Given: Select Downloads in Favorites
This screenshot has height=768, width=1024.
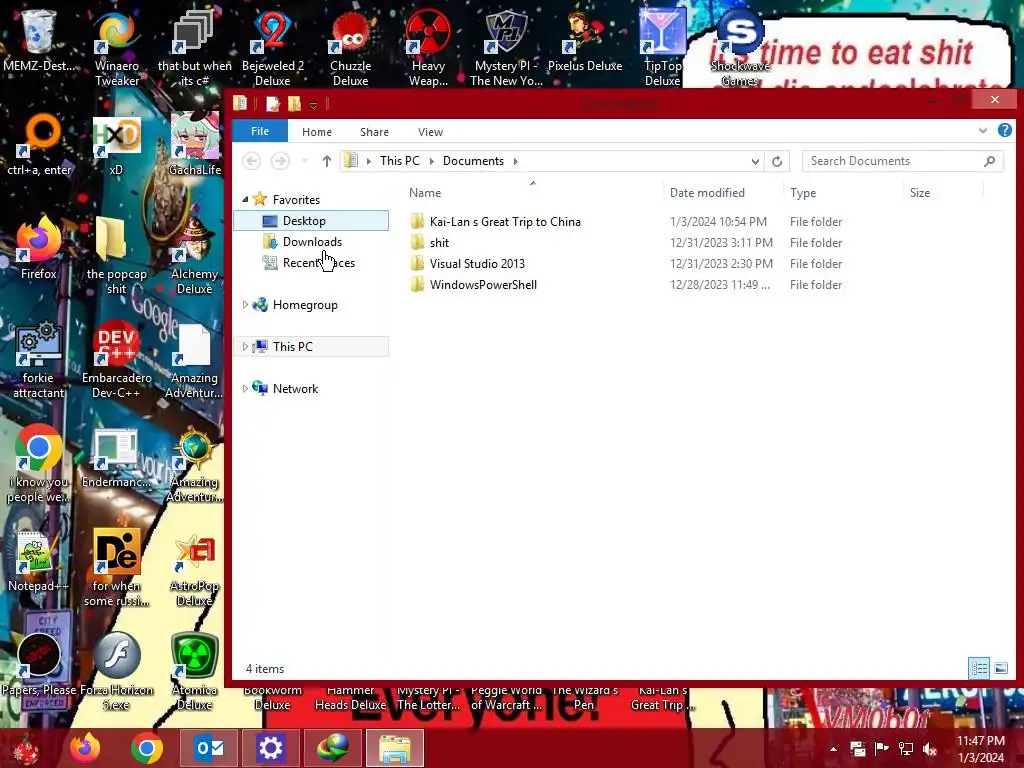Looking at the screenshot, I should coord(312,242).
